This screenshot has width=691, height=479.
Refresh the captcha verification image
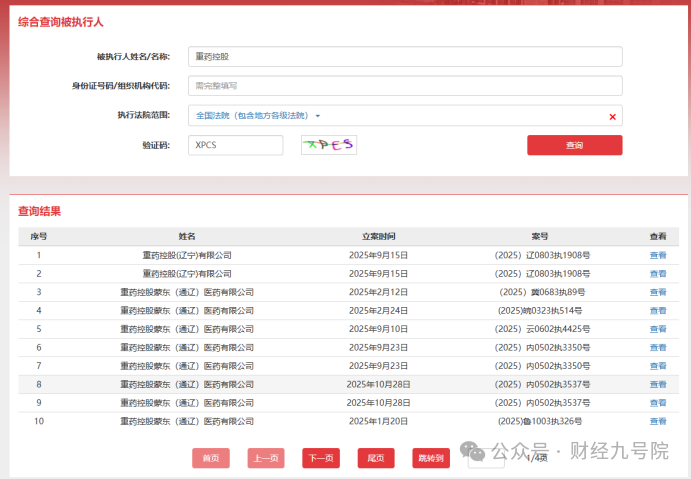pos(328,145)
